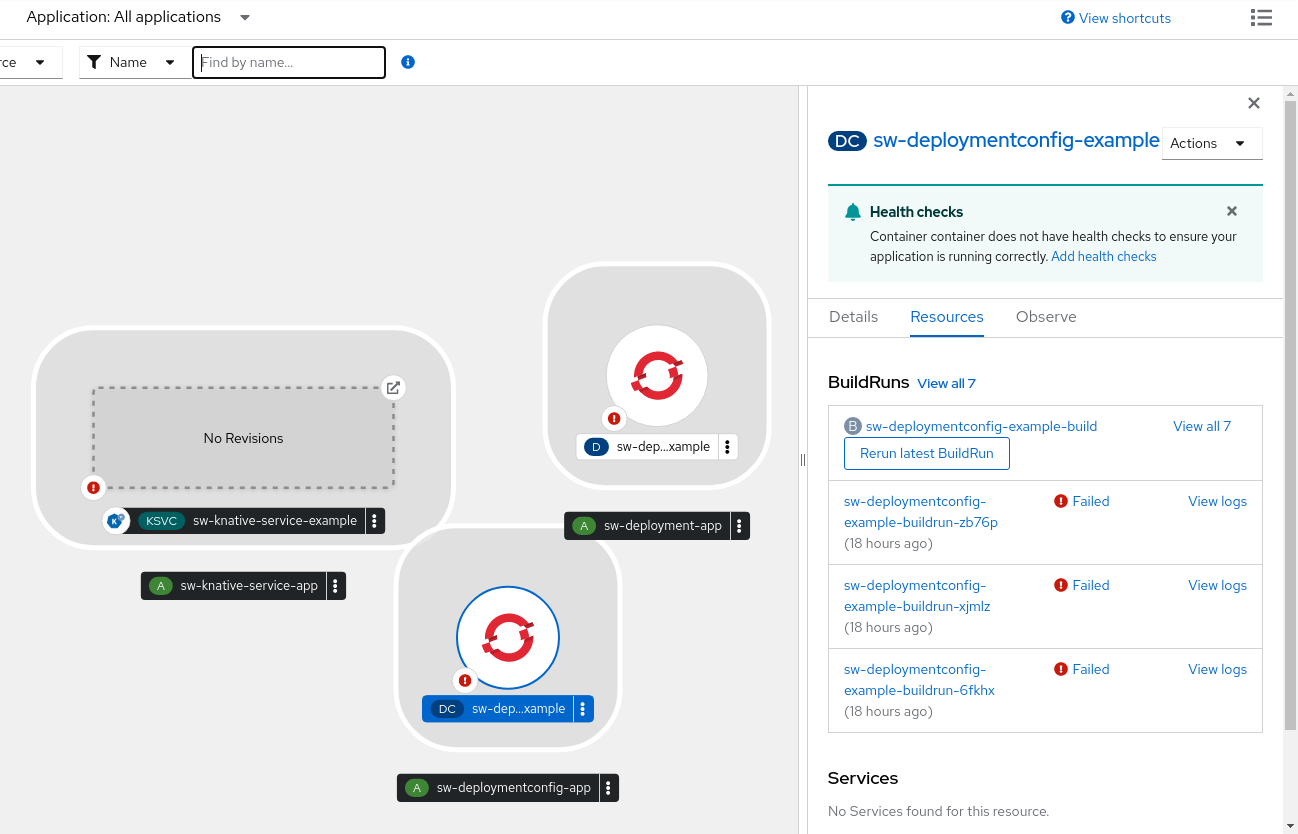
Task: Close the side panel with X
Action: click(1254, 103)
